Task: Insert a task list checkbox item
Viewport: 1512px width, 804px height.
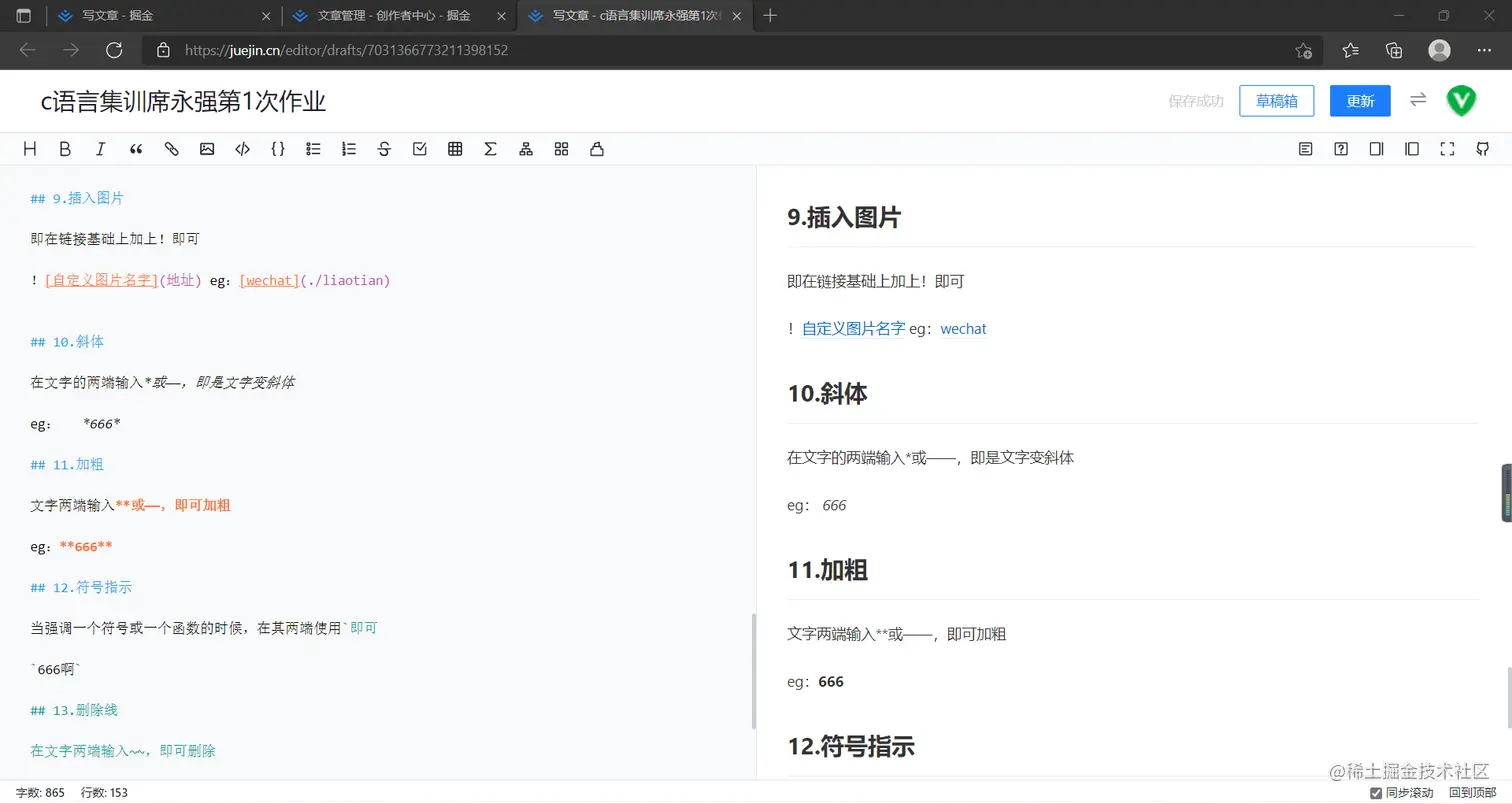Action: pyautogui.click(x=420, y=149)
